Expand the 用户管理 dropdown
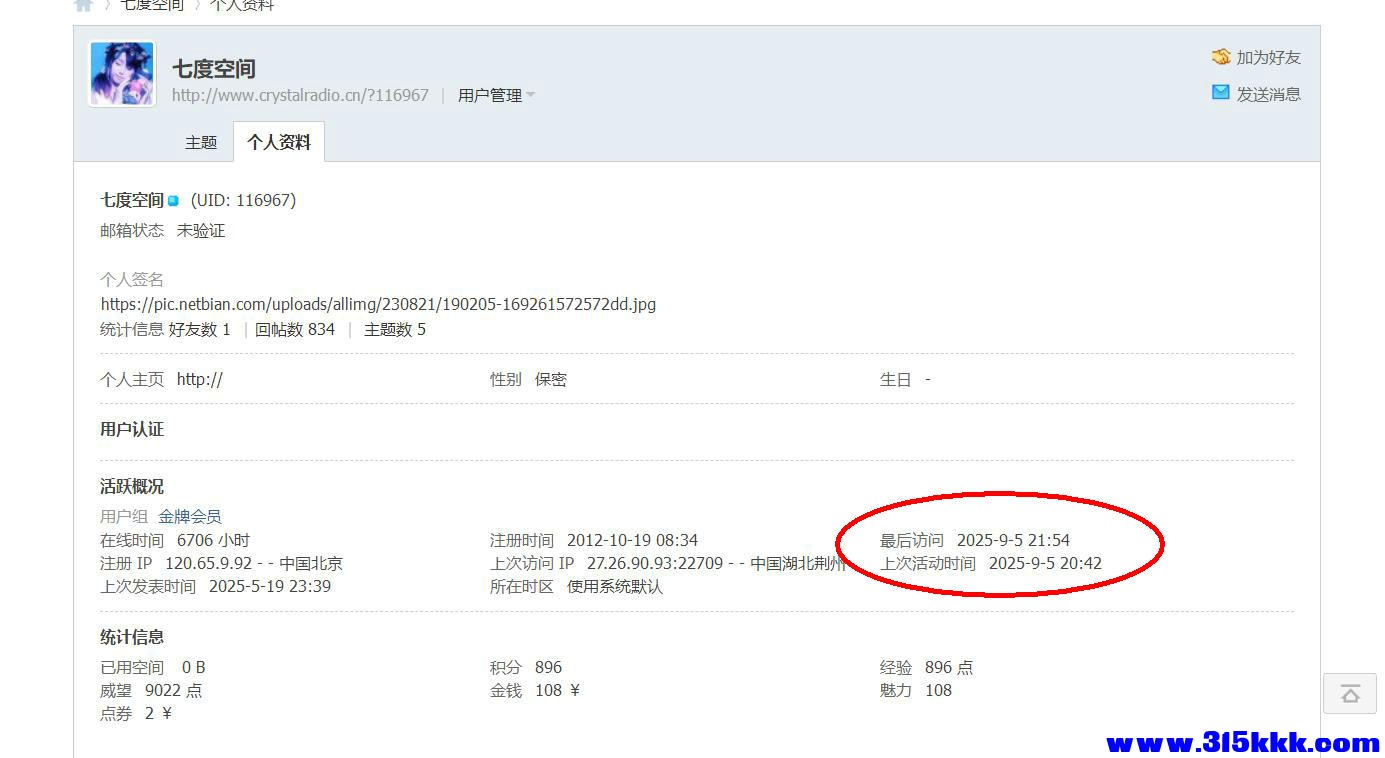1385x758 pixels. pyautogui.click(x=496, y=95)
